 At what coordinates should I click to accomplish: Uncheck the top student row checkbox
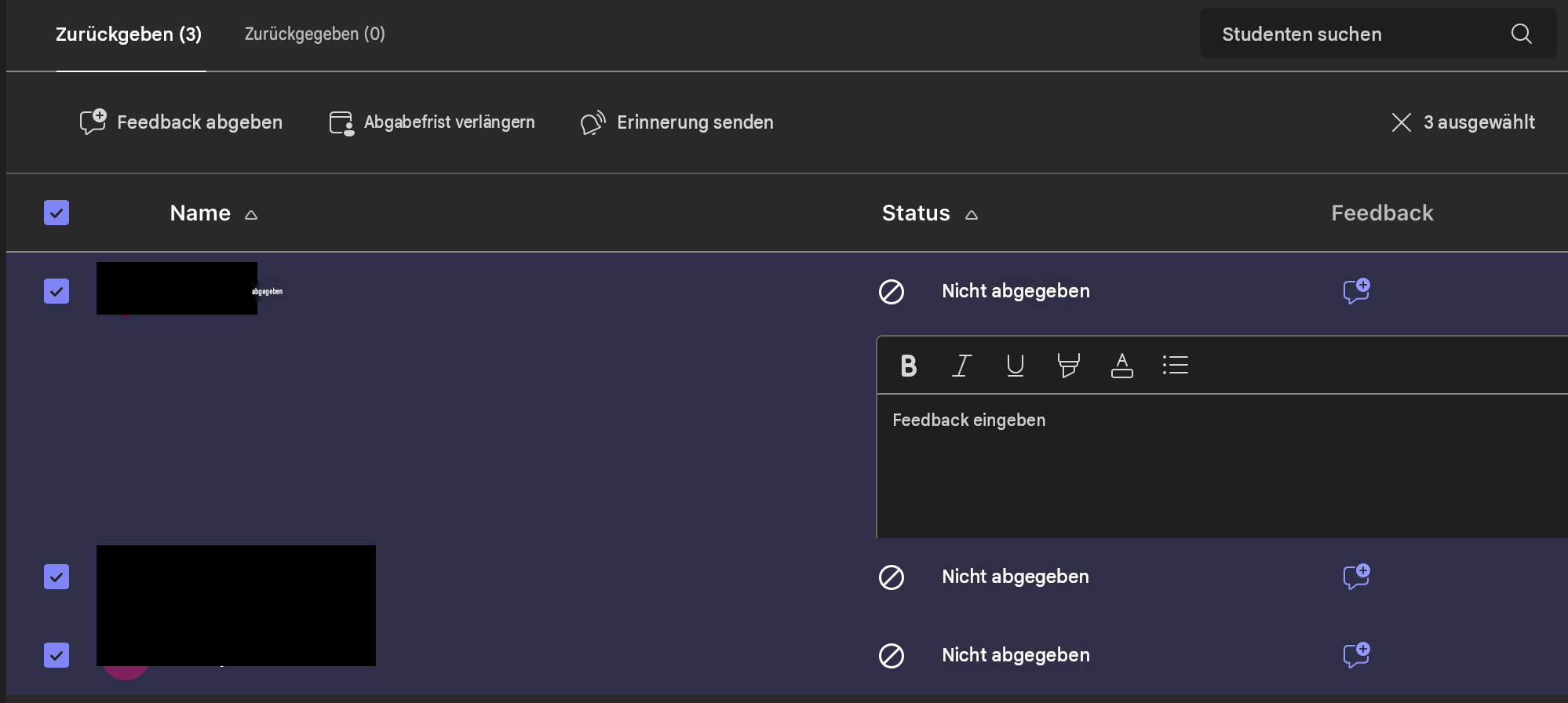pyautogui.click(x=57, y=291)
